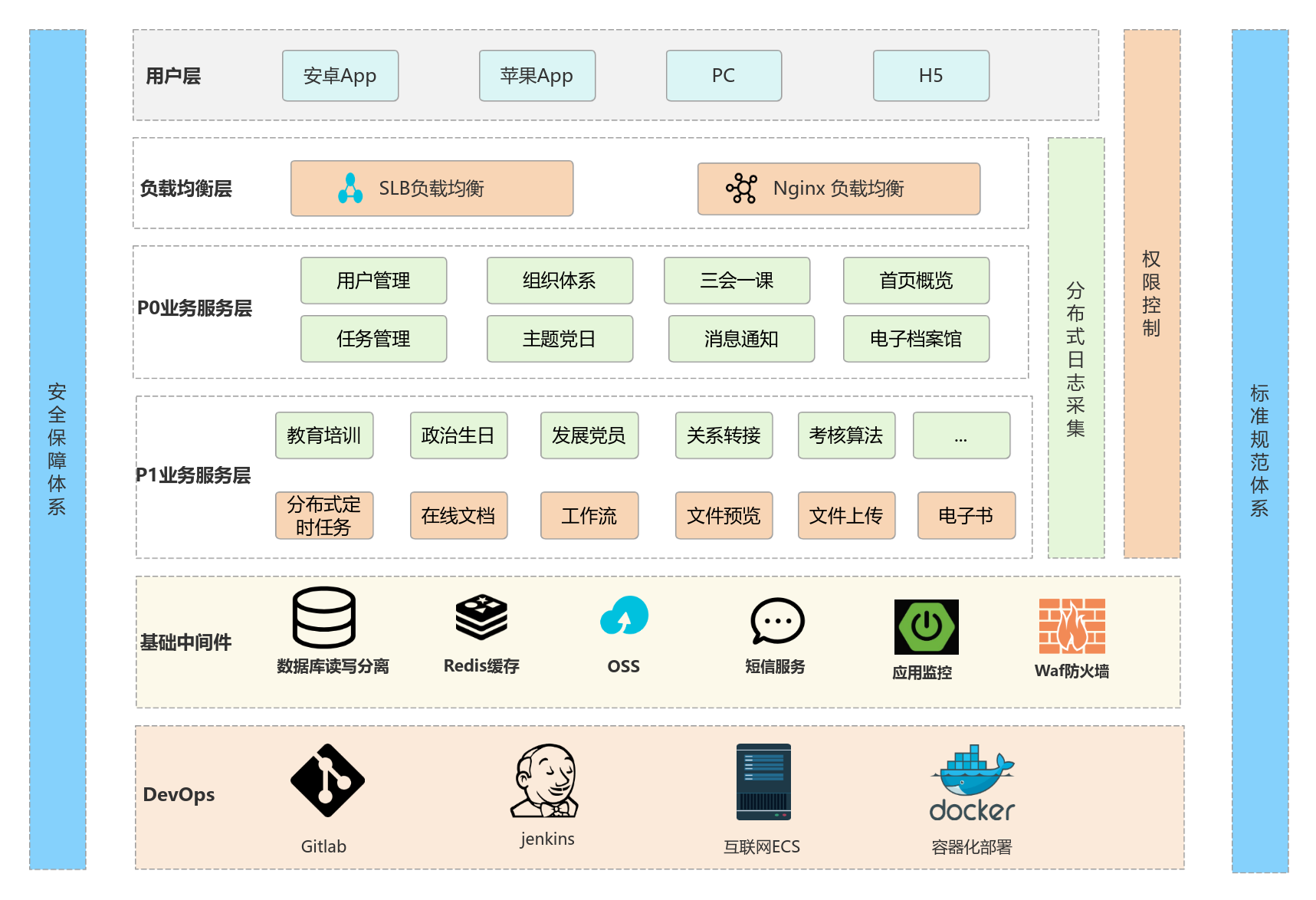Click the 应用监控 caption
Image resolution: width=1316 pixels, height=900 pixels.
coord(922,672)
